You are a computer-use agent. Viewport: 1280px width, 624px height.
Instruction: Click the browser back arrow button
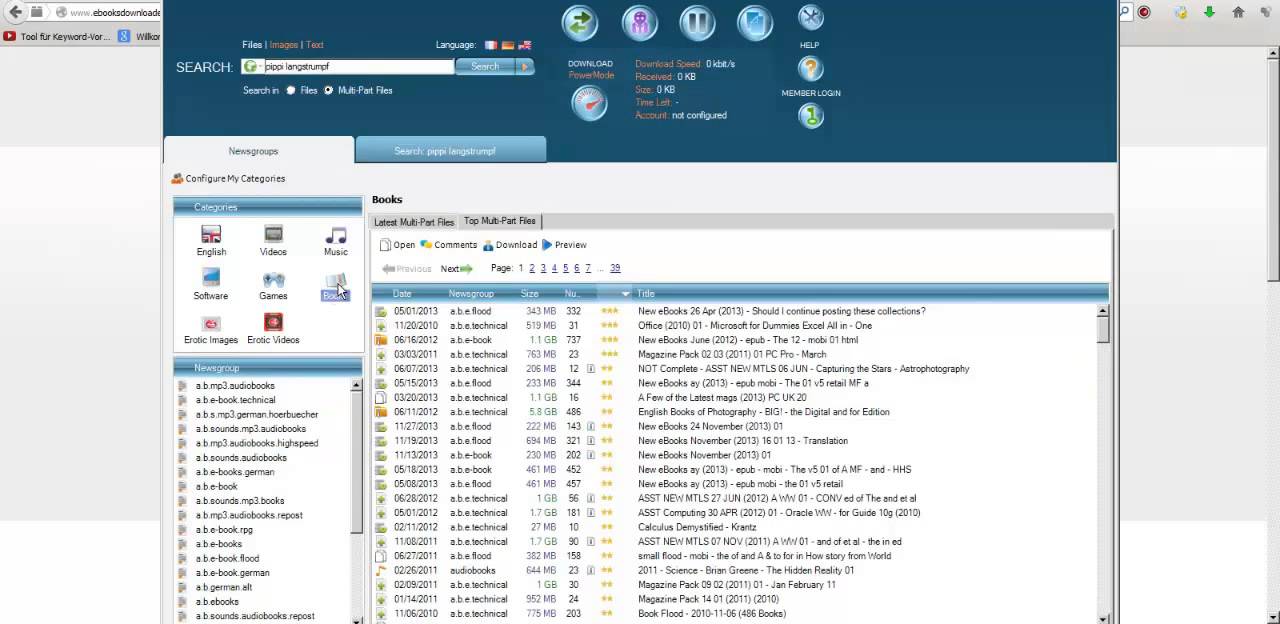pos(15,12)
